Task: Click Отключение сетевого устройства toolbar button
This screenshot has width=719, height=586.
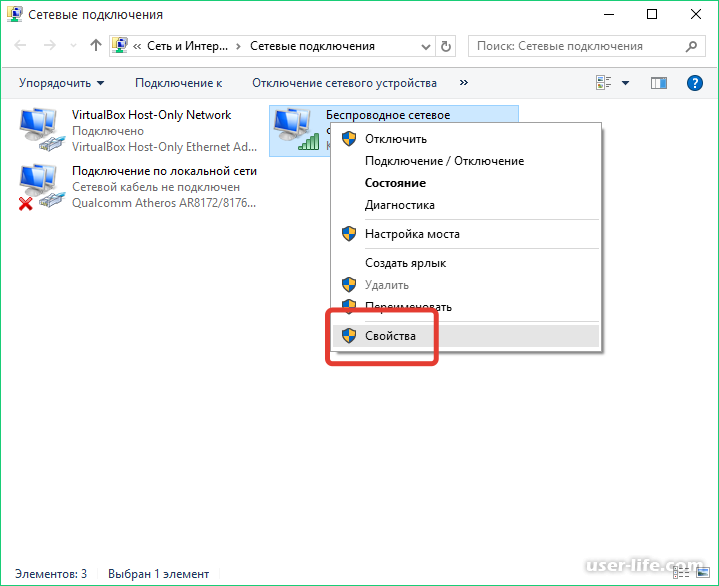Action: click(344, 83)
